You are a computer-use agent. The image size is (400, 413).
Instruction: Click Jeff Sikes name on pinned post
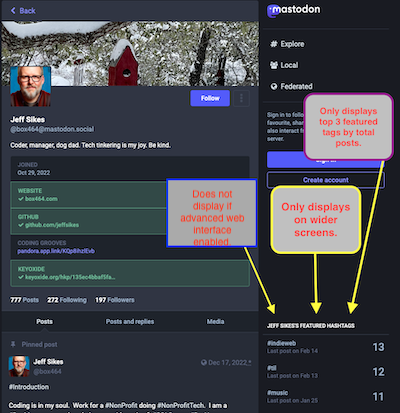pos(48,362)
